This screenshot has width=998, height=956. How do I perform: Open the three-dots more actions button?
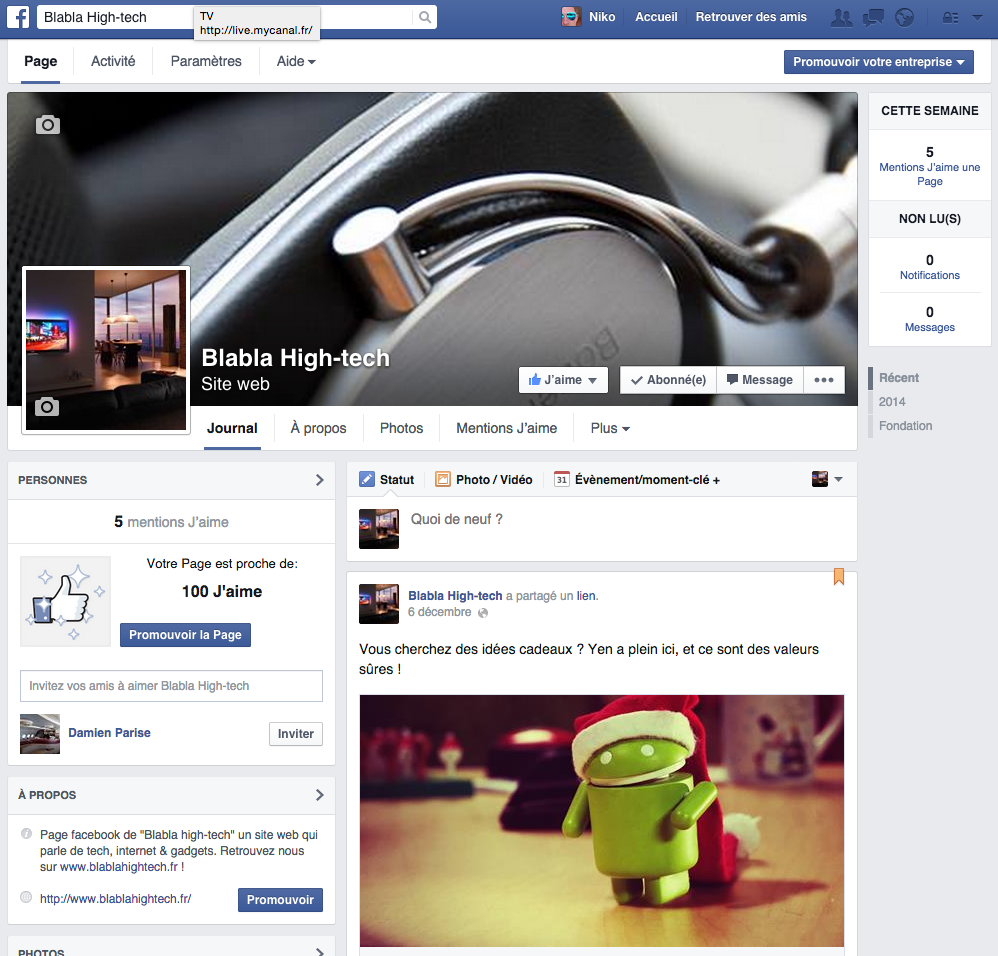click(824, 380)
